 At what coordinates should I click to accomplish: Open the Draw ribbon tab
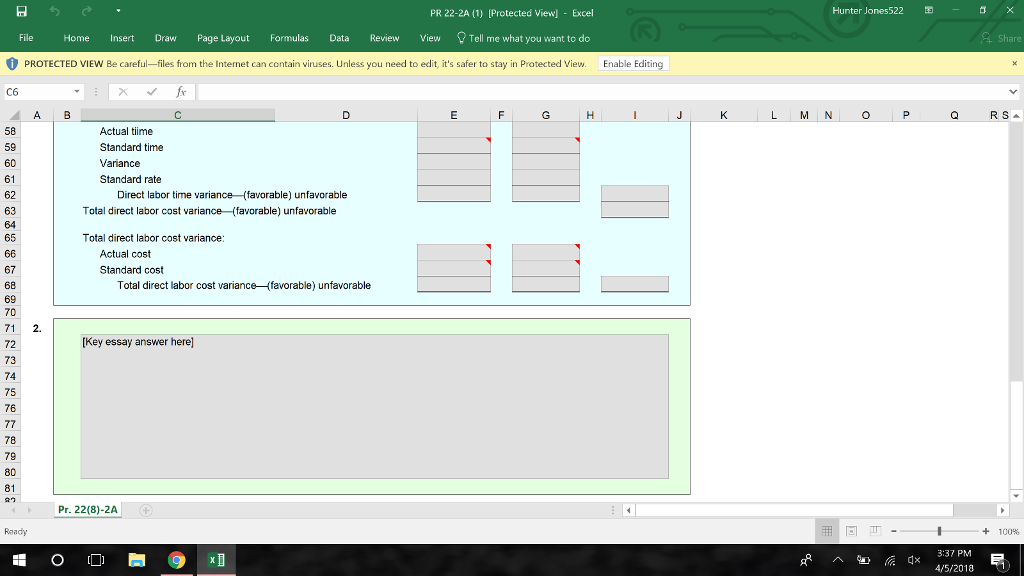tap(165, 38)
